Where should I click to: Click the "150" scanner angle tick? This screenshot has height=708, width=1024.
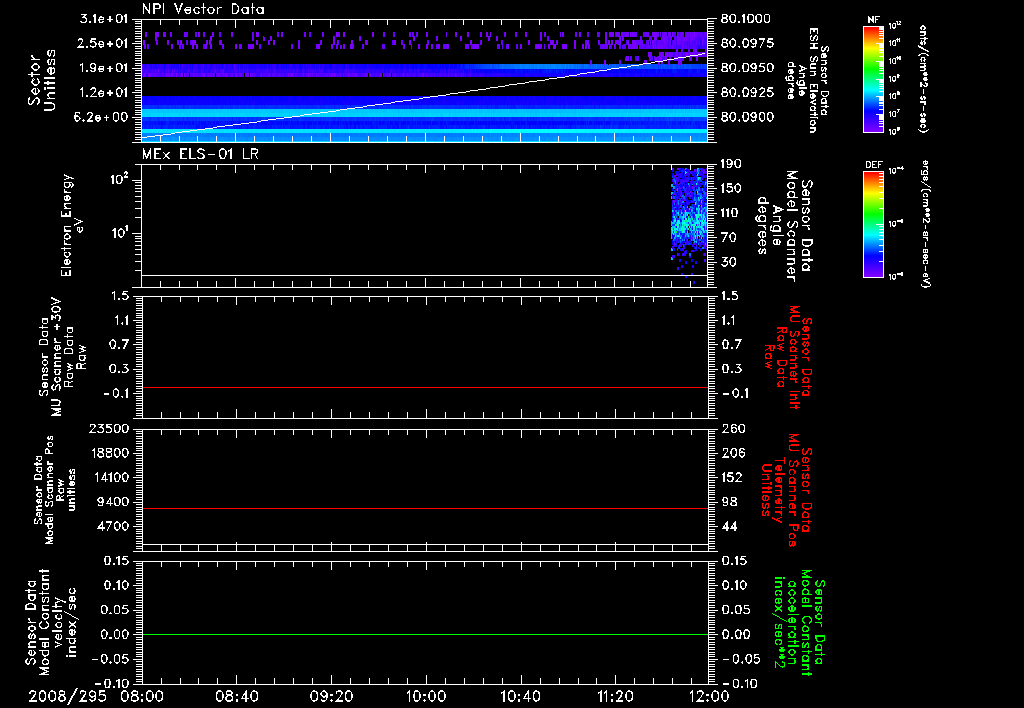tap(731, 188)
